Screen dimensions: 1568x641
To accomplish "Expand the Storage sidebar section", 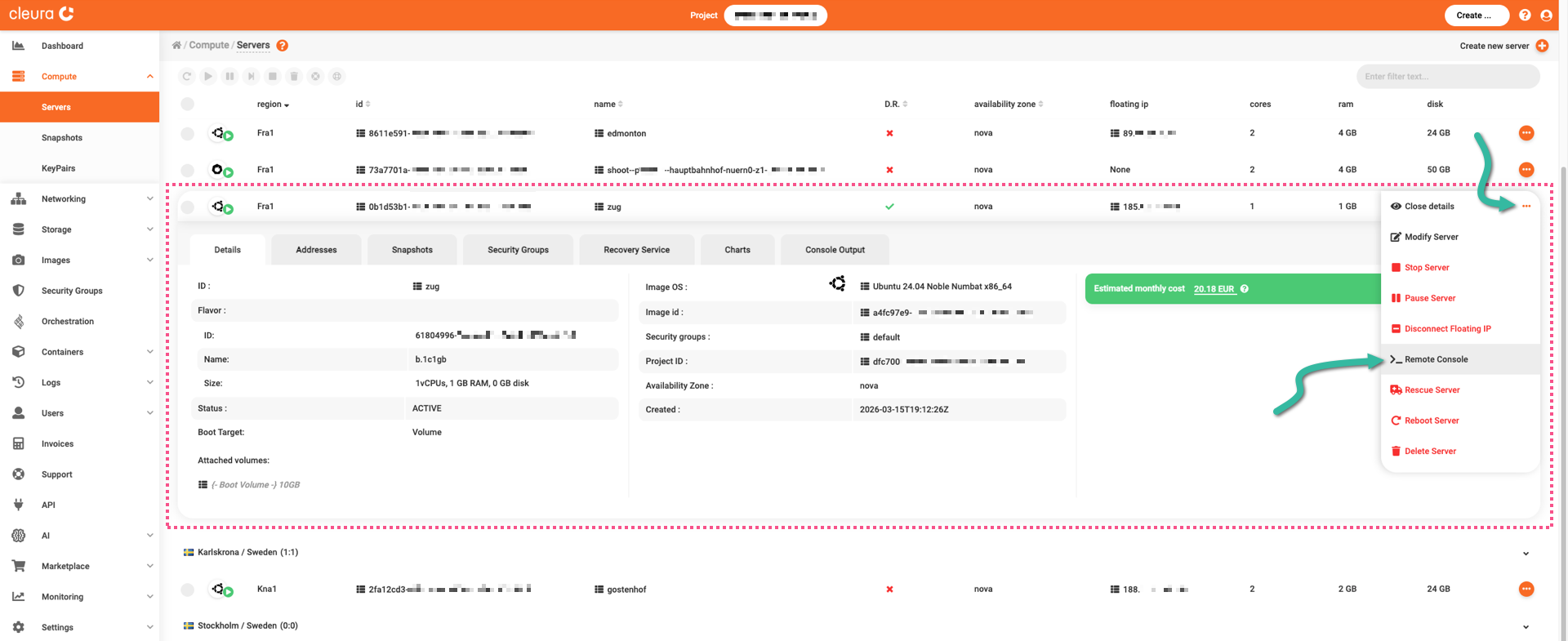I will click(x=149, y=229).
